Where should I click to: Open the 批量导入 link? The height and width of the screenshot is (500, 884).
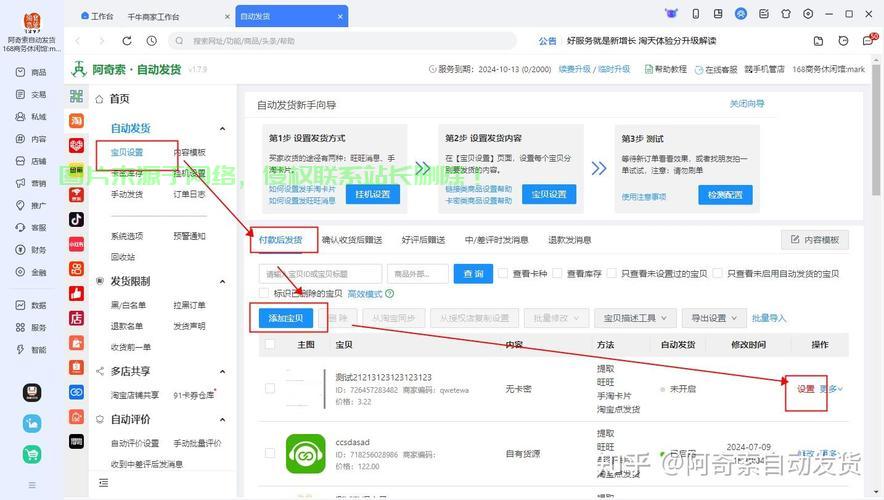coord(769,318)
